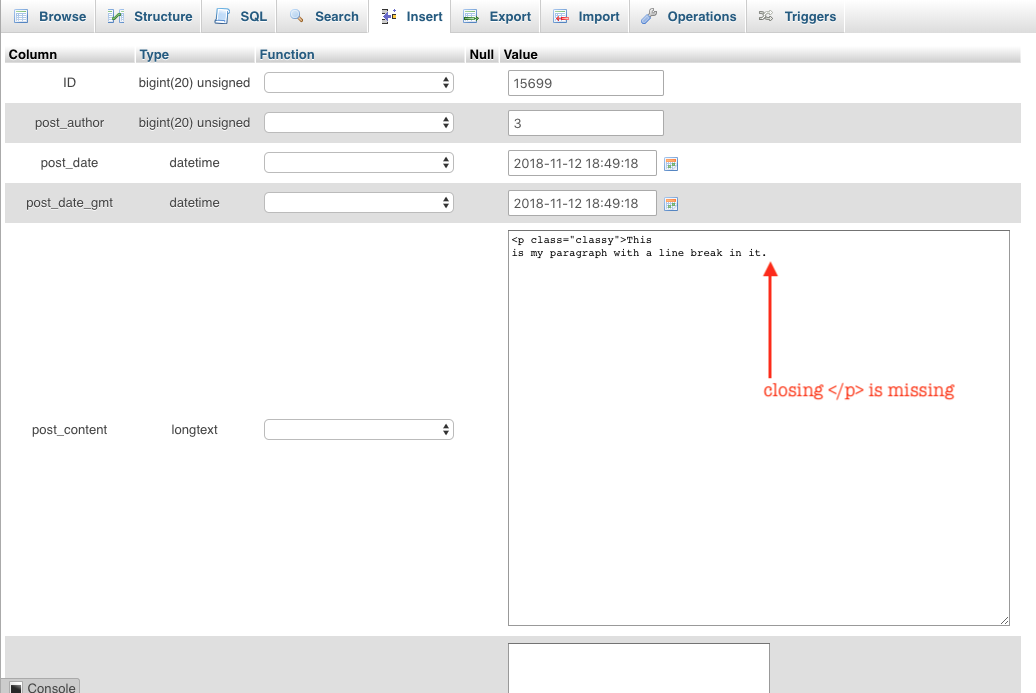This screenshot has height=693, width=1036.
Task: Click the Null column header
Action: pyautogui.click(x=482, y=54)
